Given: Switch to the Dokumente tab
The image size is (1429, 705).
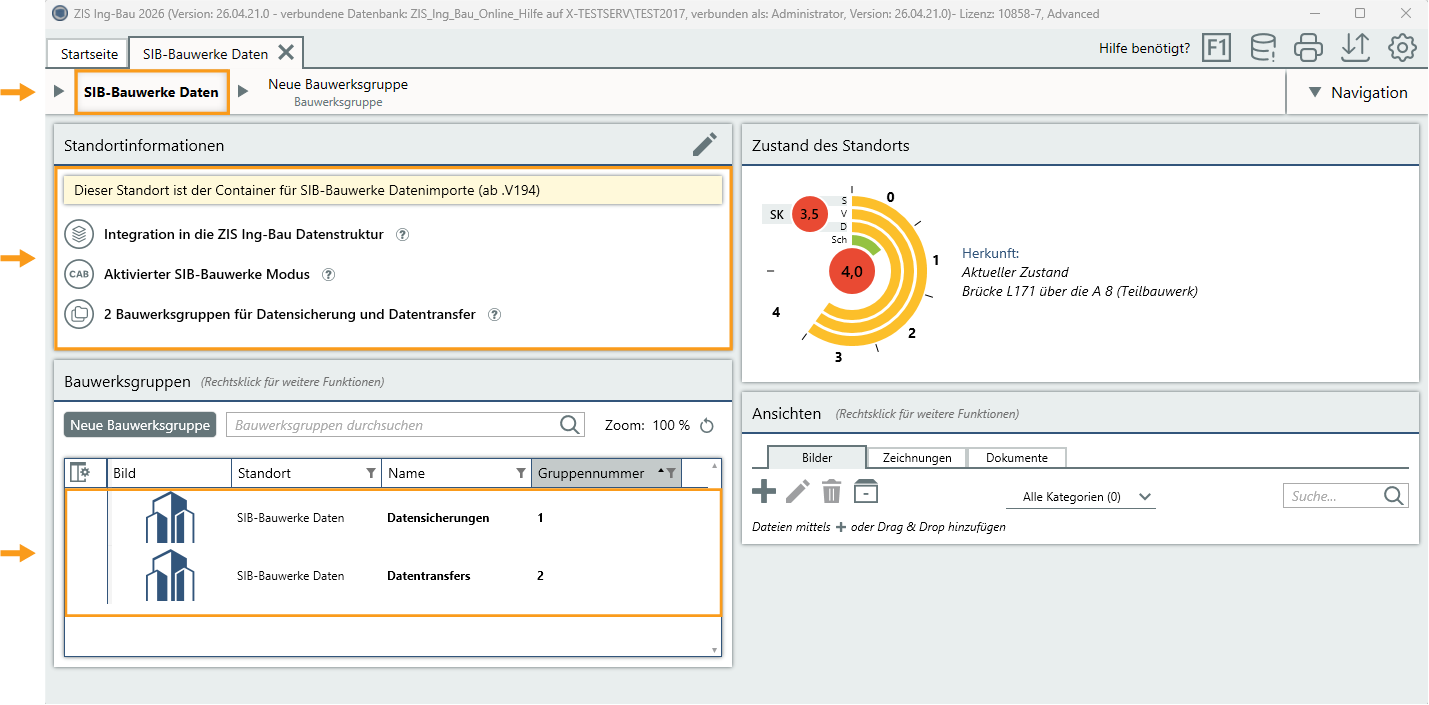Looking at the screenshot, I should 1017,457.
